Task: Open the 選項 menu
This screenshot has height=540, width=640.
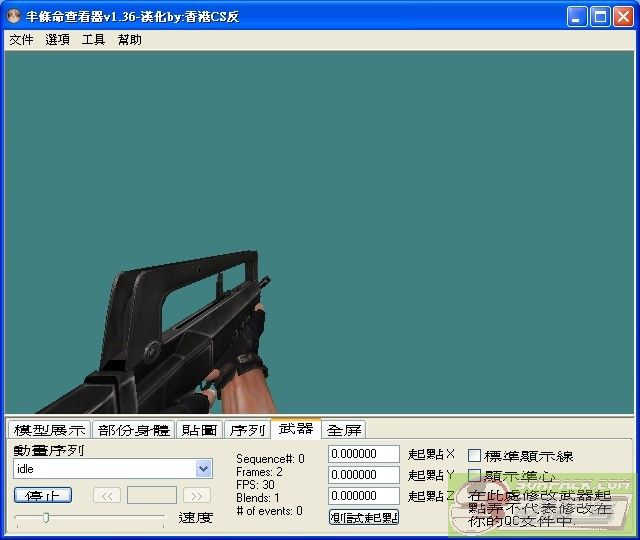Action: (57, 40)
